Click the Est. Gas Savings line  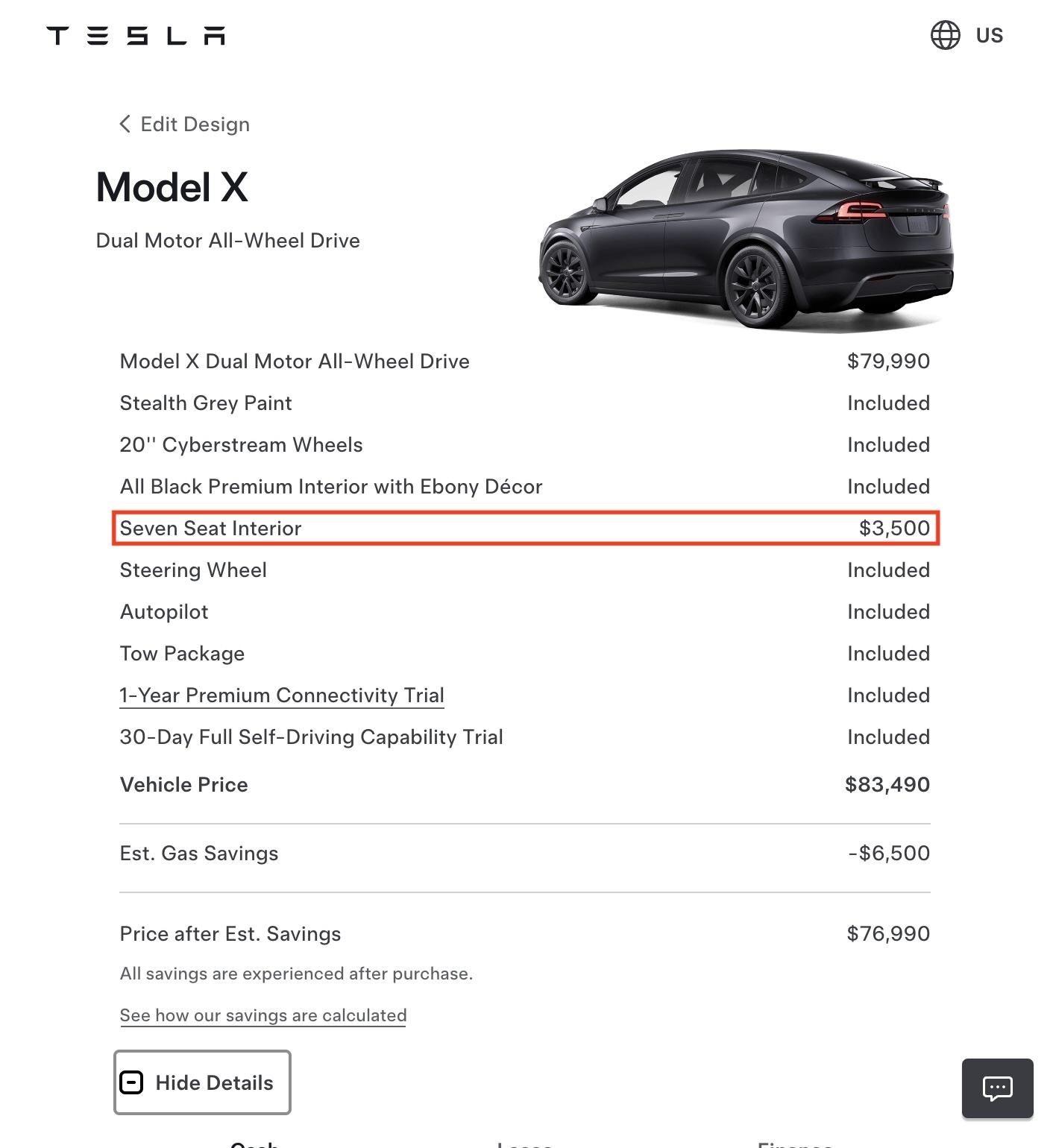pyautogui.click(x=525, y=853)
